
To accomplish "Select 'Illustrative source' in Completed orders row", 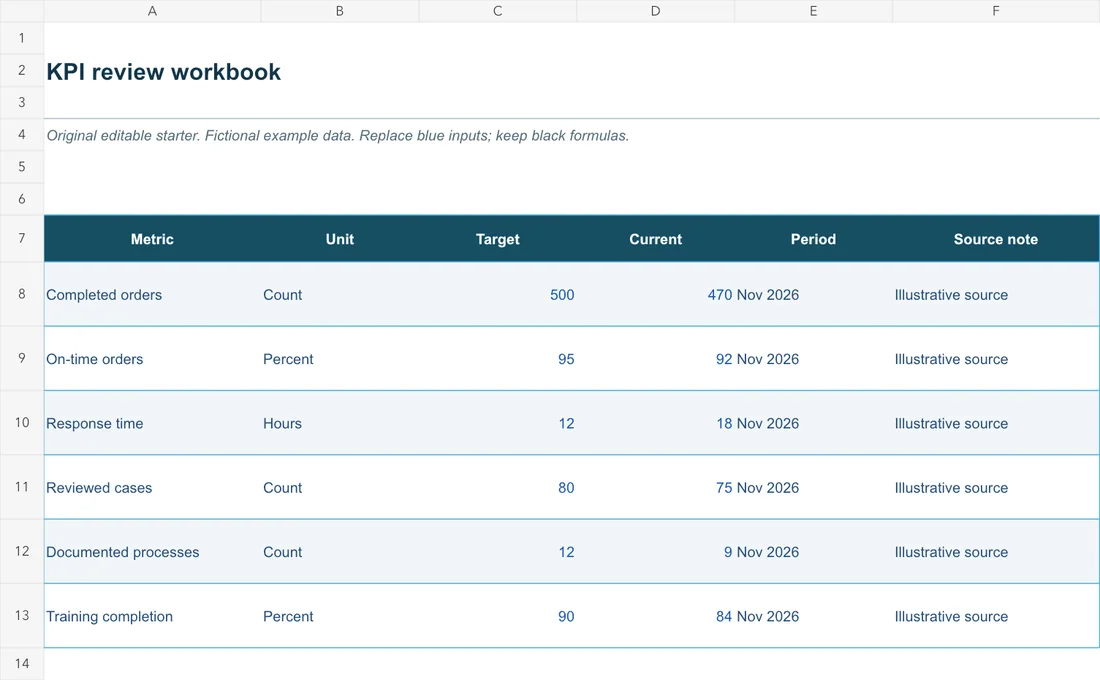I will pos(995,295).
